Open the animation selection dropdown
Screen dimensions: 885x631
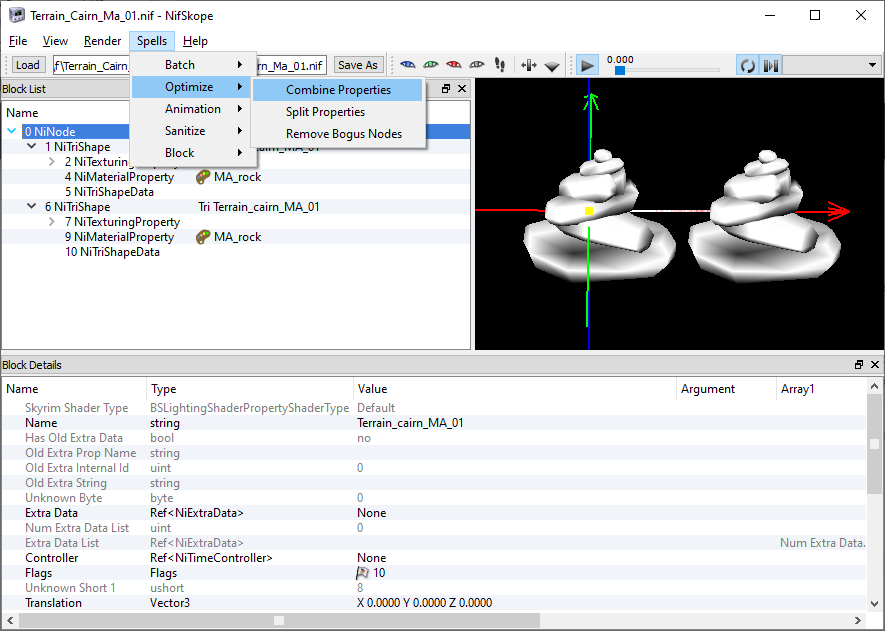pyautogui.click(x=872, y=65)
